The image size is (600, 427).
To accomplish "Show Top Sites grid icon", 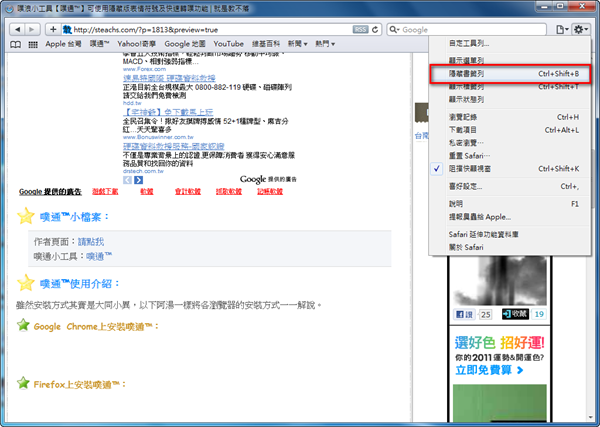I will point(33,44).
